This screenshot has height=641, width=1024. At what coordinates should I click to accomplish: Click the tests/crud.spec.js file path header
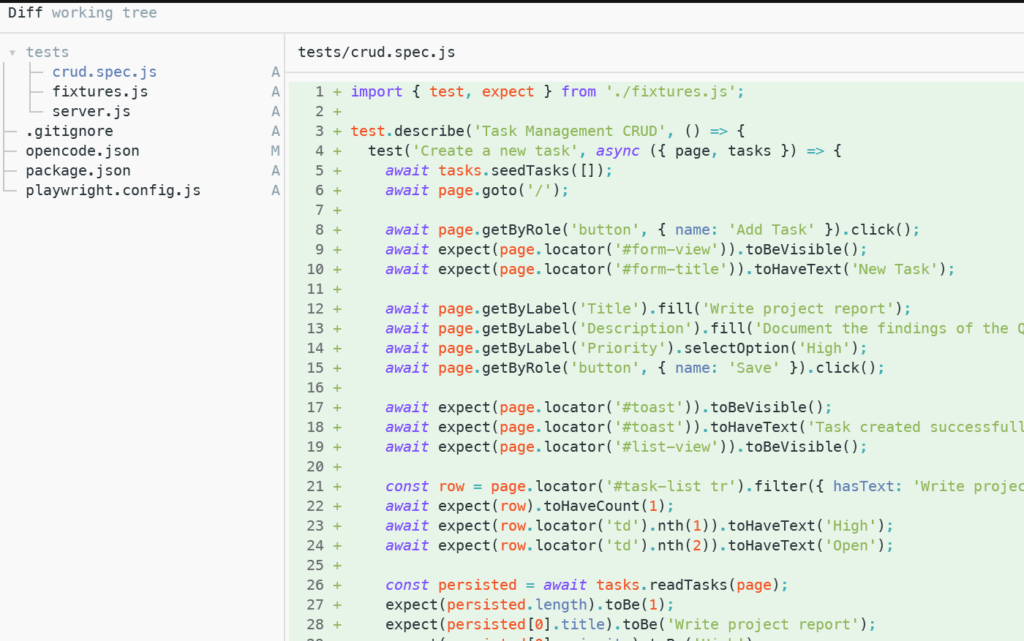376,52
